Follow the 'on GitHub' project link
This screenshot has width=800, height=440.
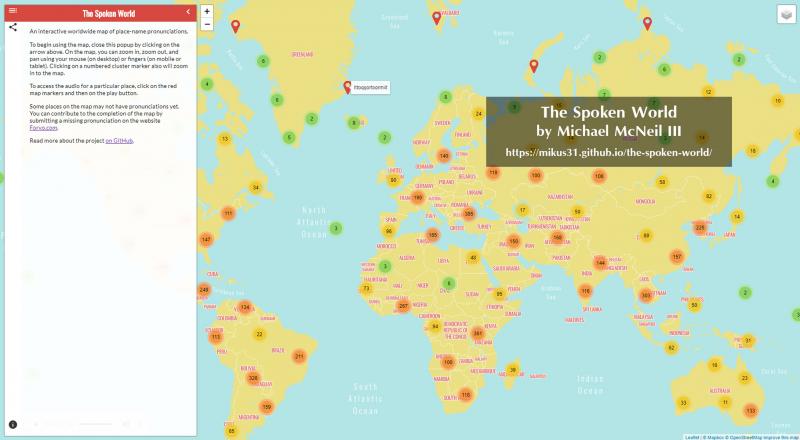coord(119,141)
